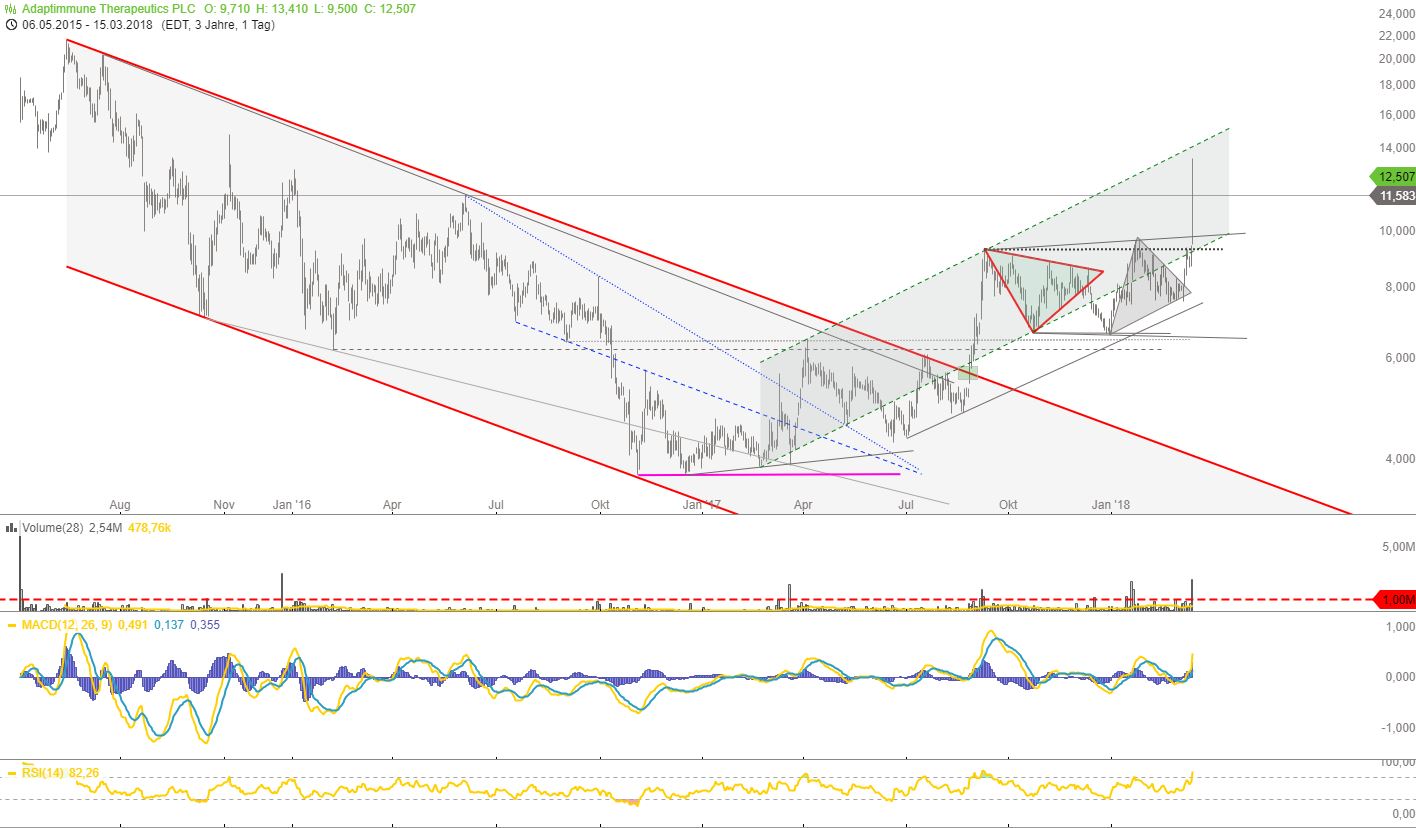This screenshot has height=828, width=1416.
Task: Click the 10,000 price axis label
Action: coord(1397,231)
